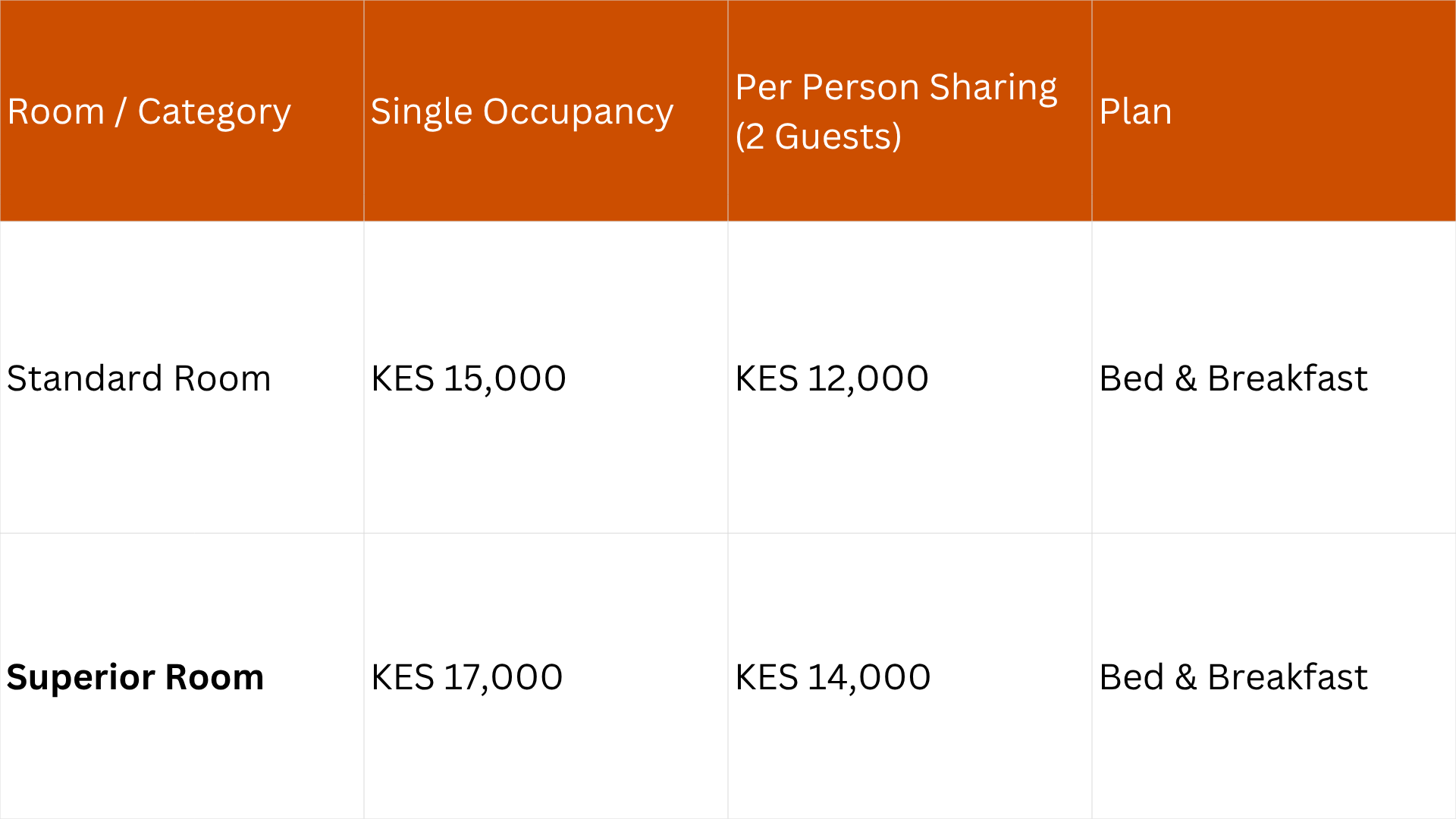This screenshot has width=1456, height=819.
Task: Click the Room / Category header cell
Action: pos(149,111)
